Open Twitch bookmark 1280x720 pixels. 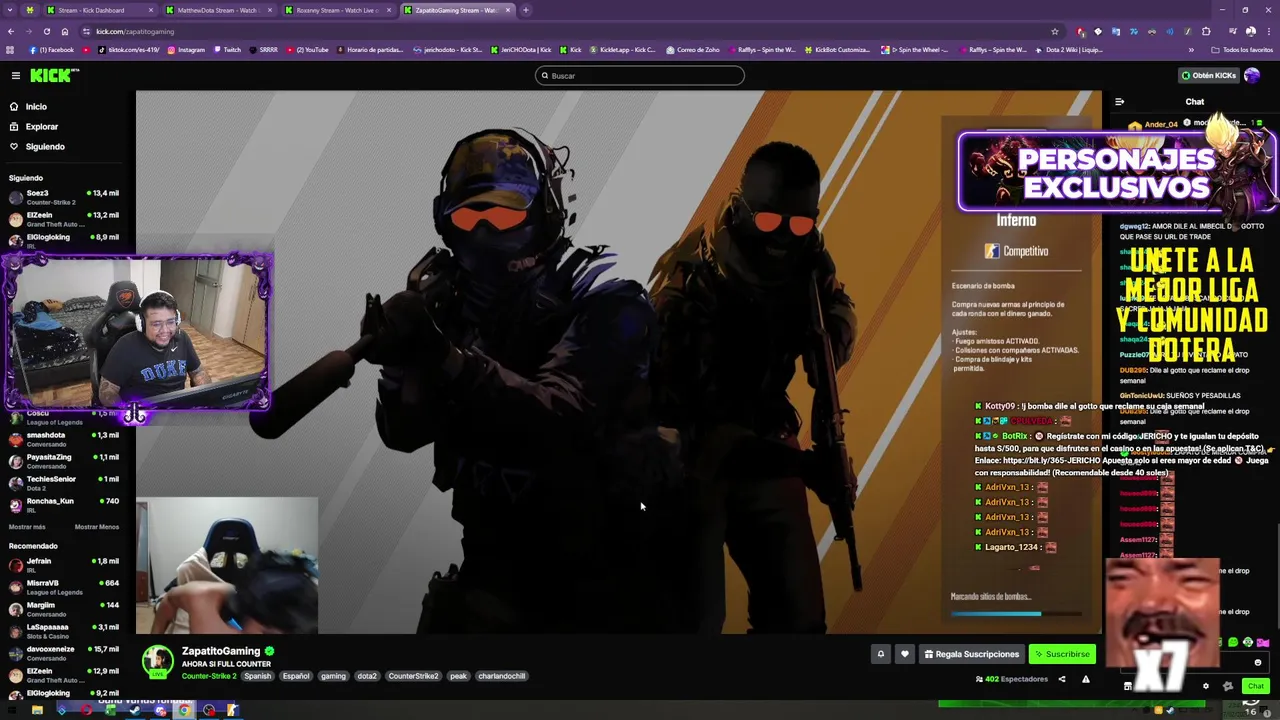point(227,50)
